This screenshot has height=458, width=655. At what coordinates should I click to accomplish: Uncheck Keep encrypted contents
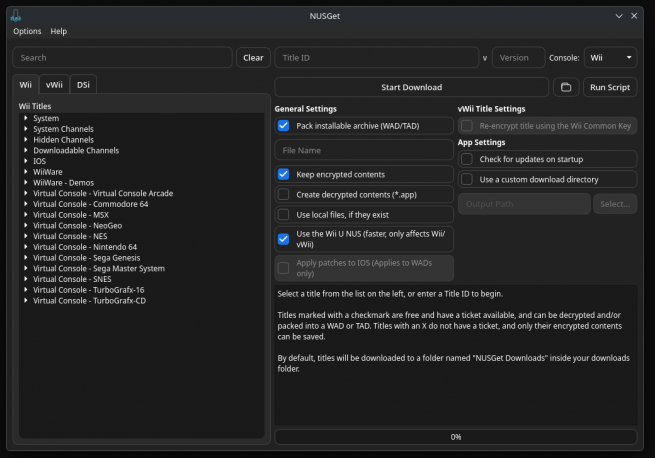tap(284, 174)
